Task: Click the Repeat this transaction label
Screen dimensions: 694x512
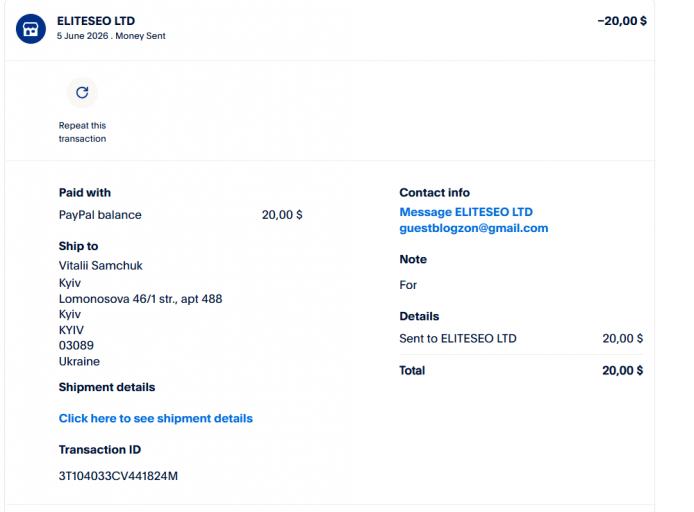Action: (x=82, y=132)
